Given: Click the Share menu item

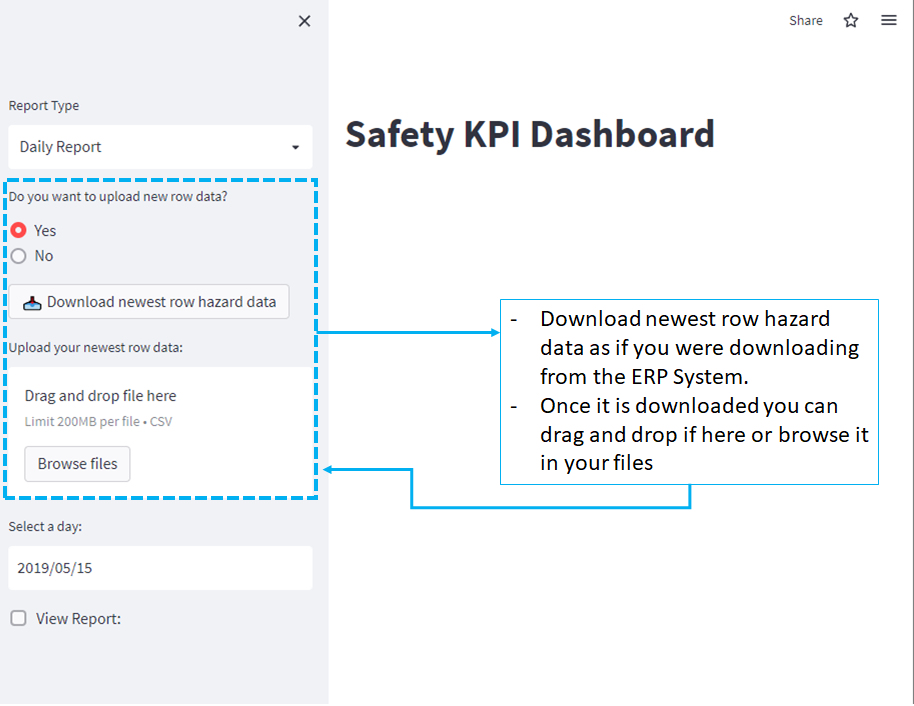Looking at the screenshot, I should click(x=805, y=20).
